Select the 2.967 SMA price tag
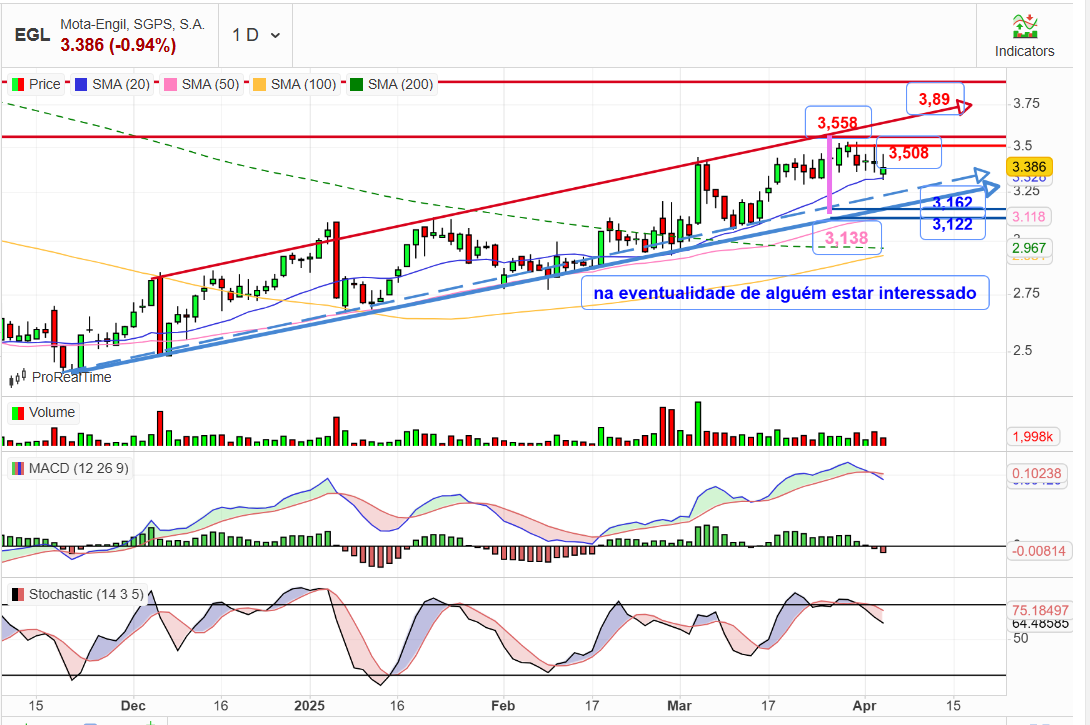Image resolution: width=1090 pixels, height=725 pixels. click(x=1030, y=248)
